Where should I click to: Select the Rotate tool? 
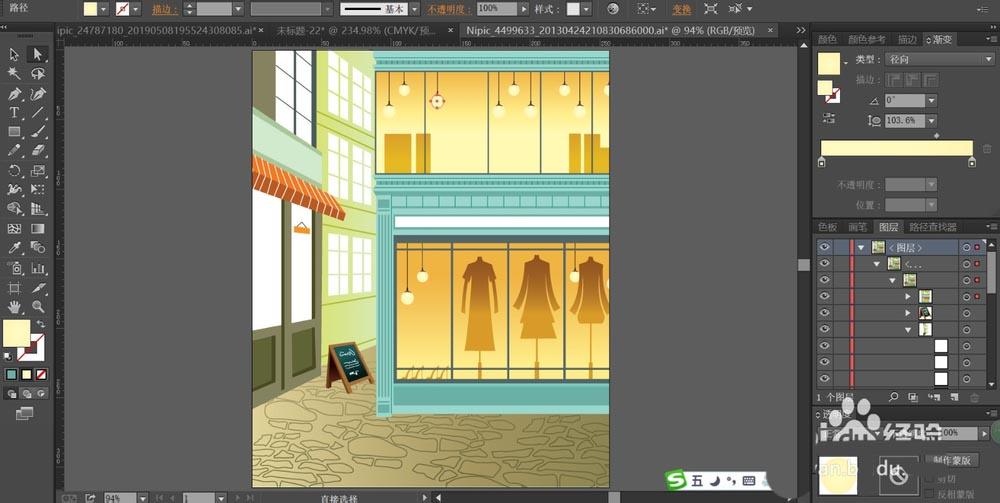15,171
